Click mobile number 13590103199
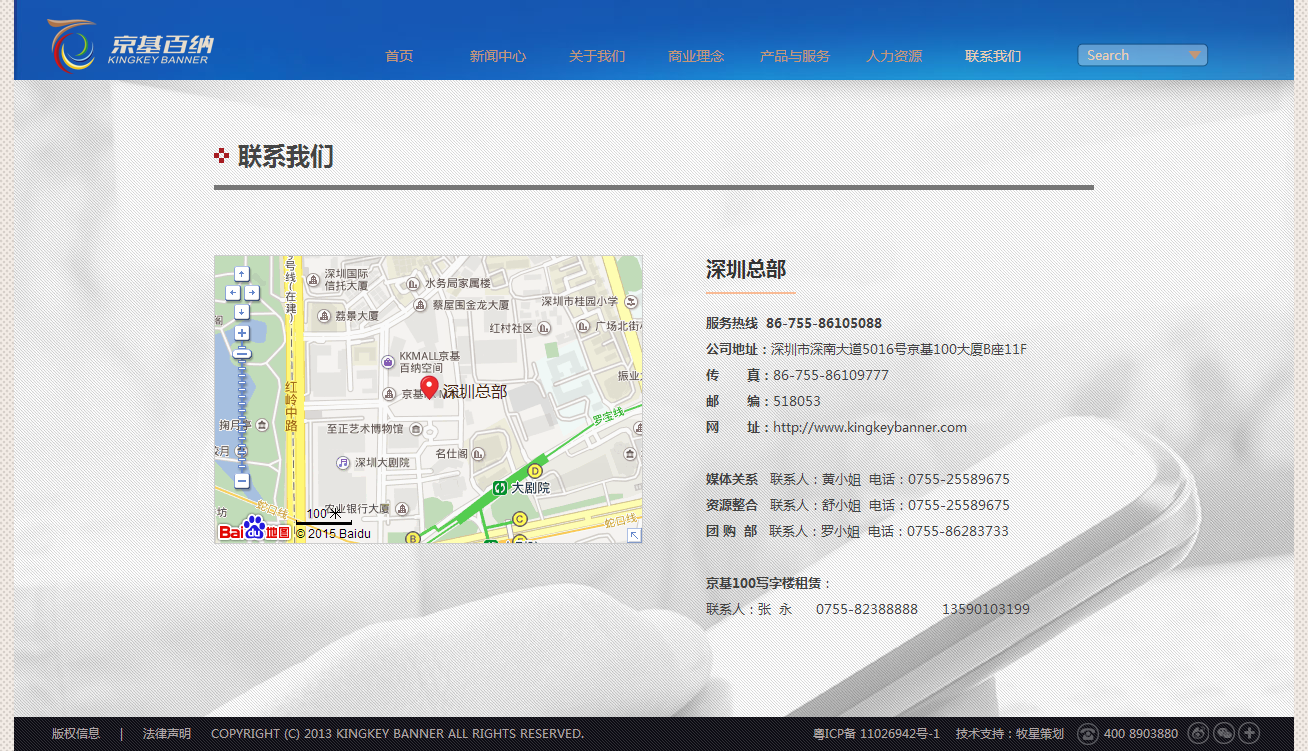Image resolution: width=1308 pixels, height=751 pixels. click(x=986, y=610)
